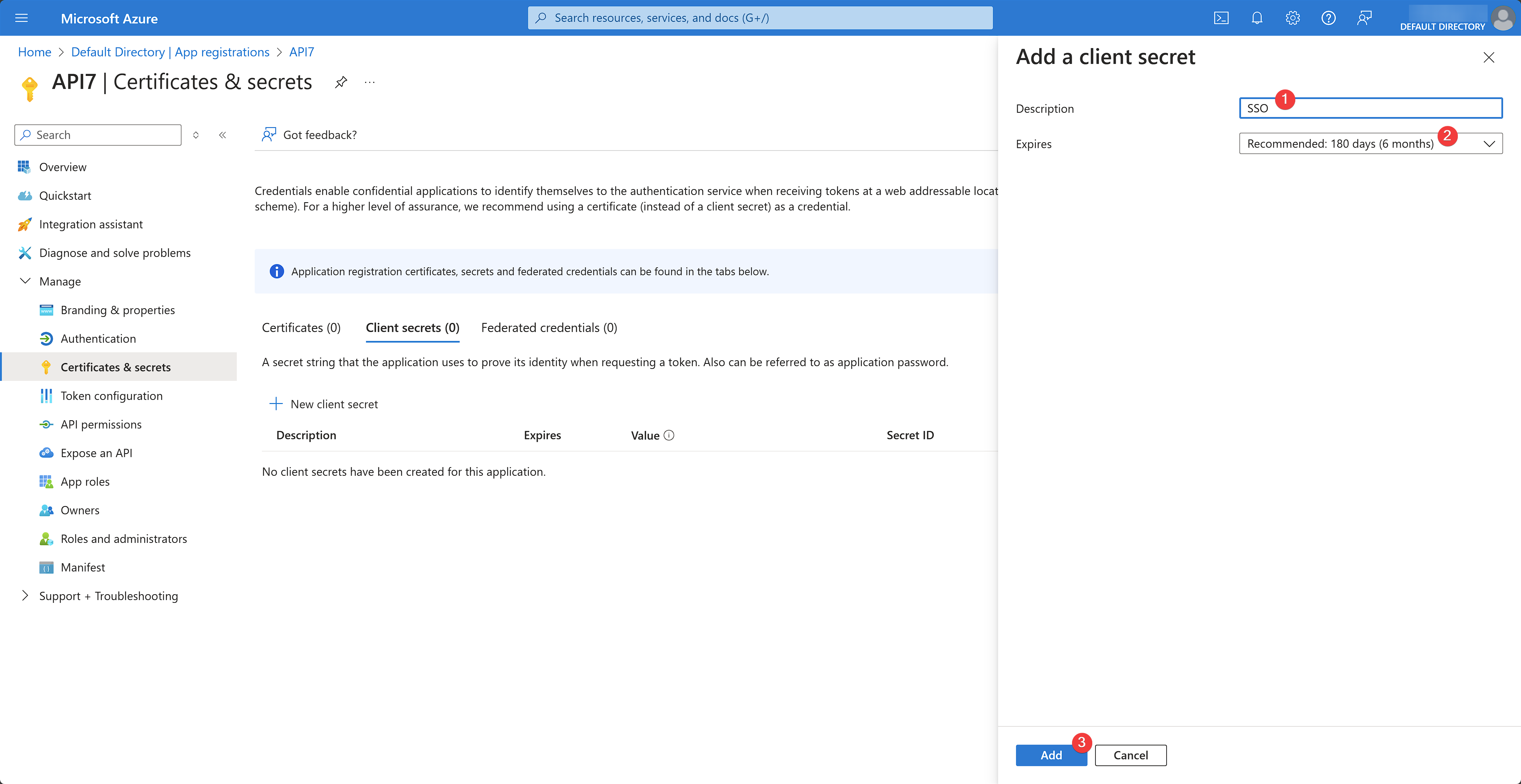This screenshot has width=1521, height=784.
Task: Switch to Federated credentials (0) tab
Action: click(549, 328)
